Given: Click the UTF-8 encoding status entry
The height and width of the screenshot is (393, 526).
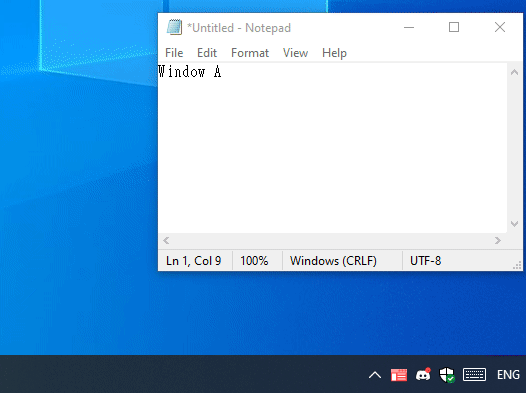Looking at the screenshot, I should (x=425, y=261).
